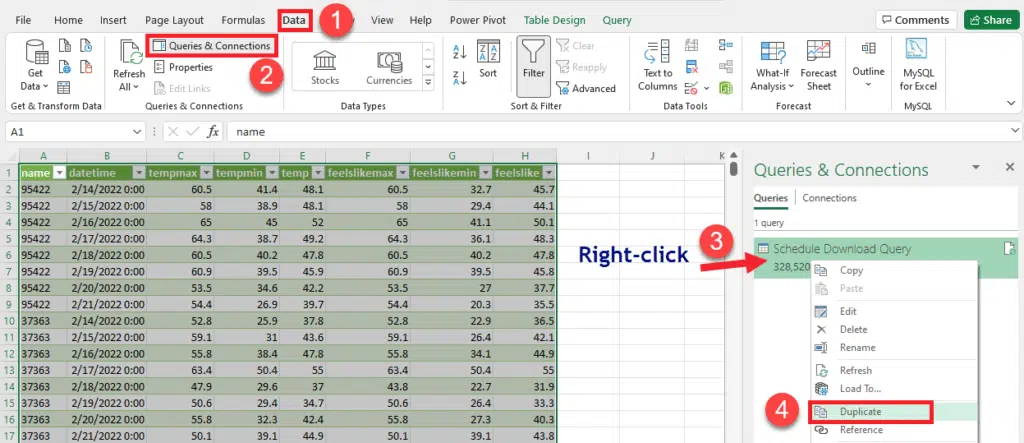Expand the Outline dropdown
Viewport: 1024px width, 443px height.
[x=868, y=64]
